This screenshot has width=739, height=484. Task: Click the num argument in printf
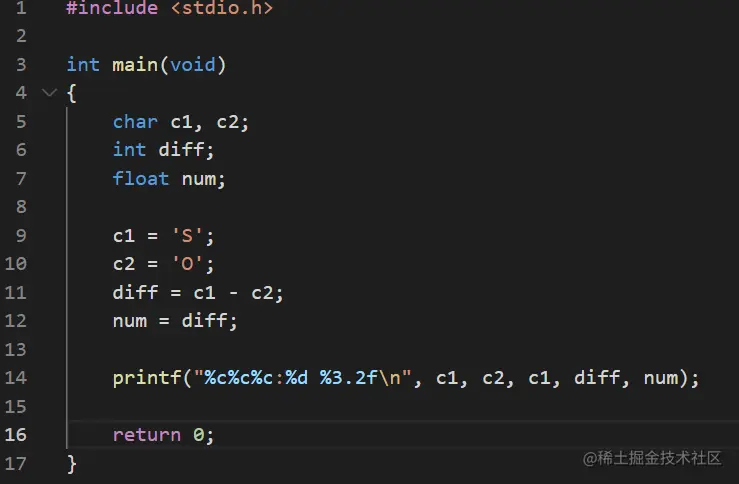coord(661,378)
